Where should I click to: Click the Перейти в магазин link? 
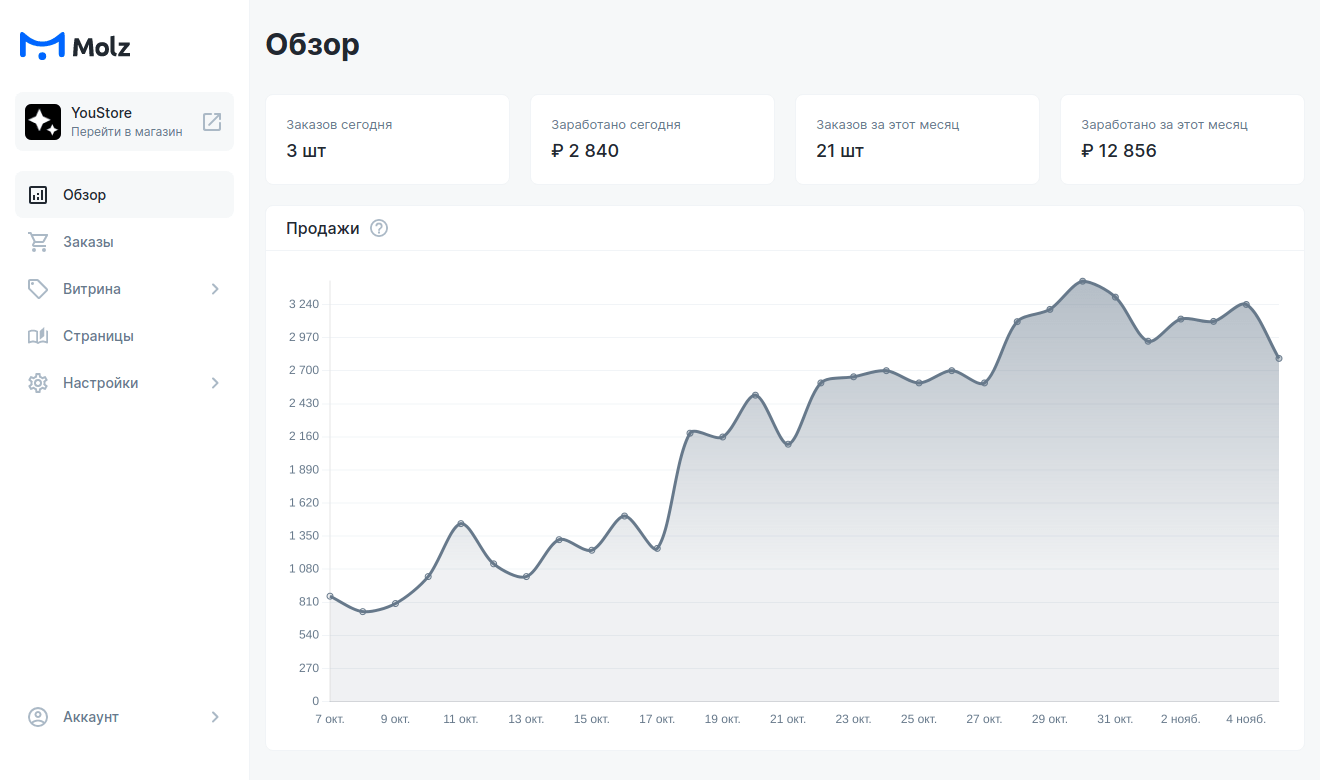[127, 132]
